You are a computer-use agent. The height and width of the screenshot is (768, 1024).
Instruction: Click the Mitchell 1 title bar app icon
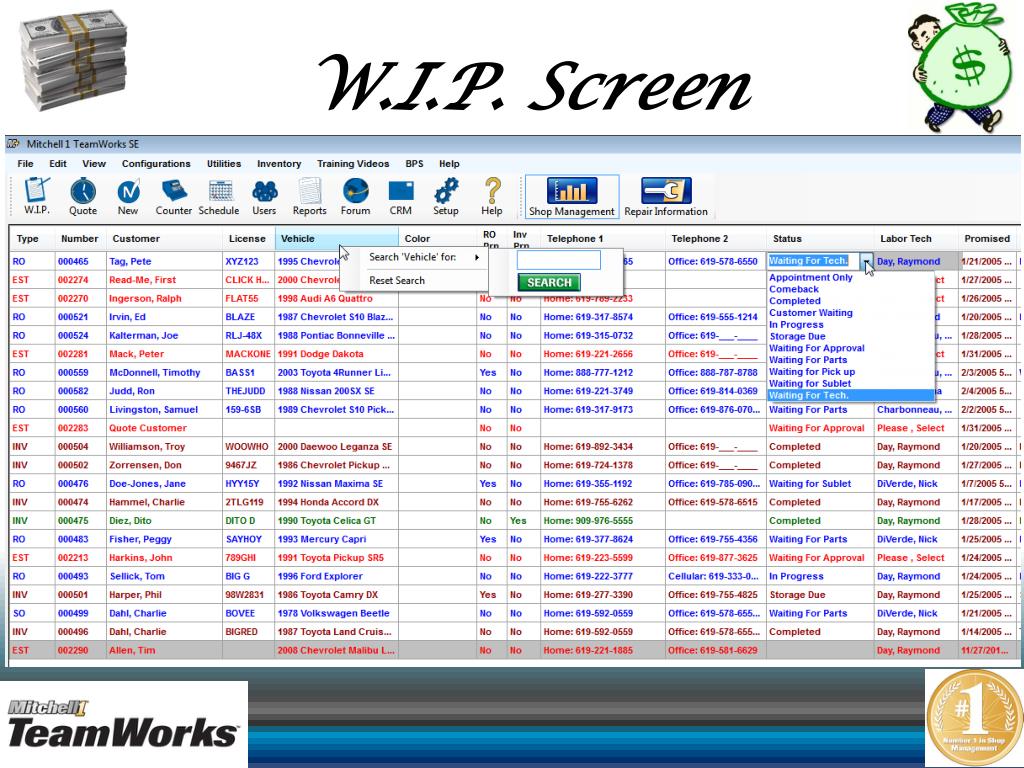click(x=13, y=144)
